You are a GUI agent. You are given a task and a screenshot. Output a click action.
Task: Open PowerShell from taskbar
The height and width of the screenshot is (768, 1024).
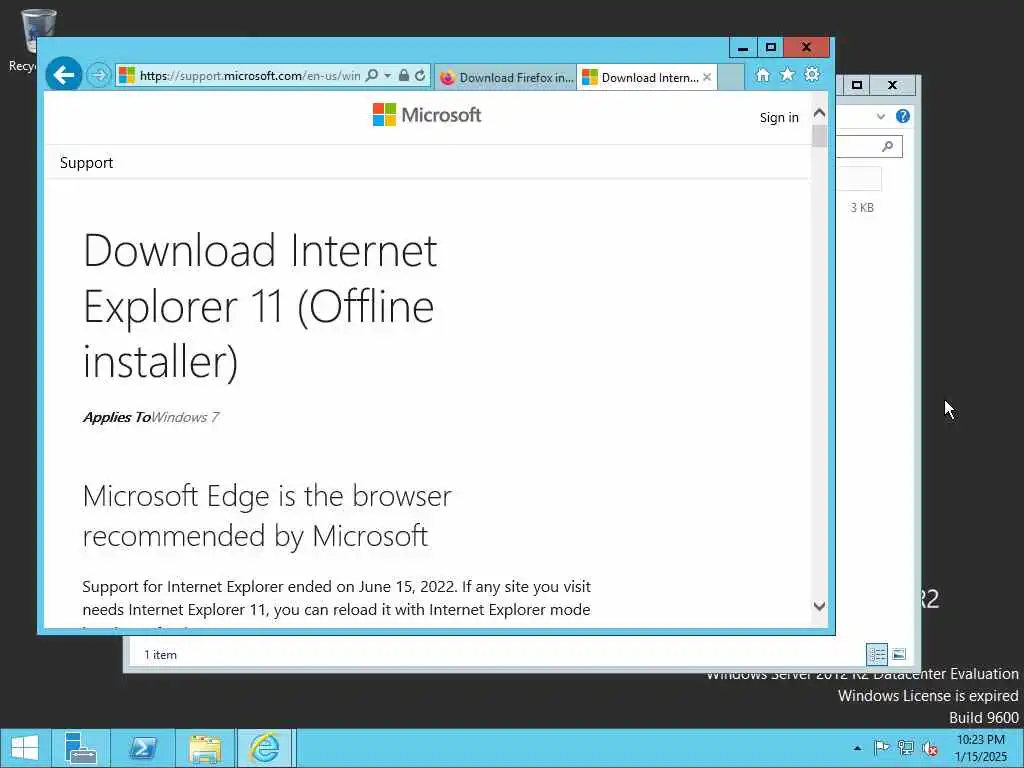(x=142, y=748)
